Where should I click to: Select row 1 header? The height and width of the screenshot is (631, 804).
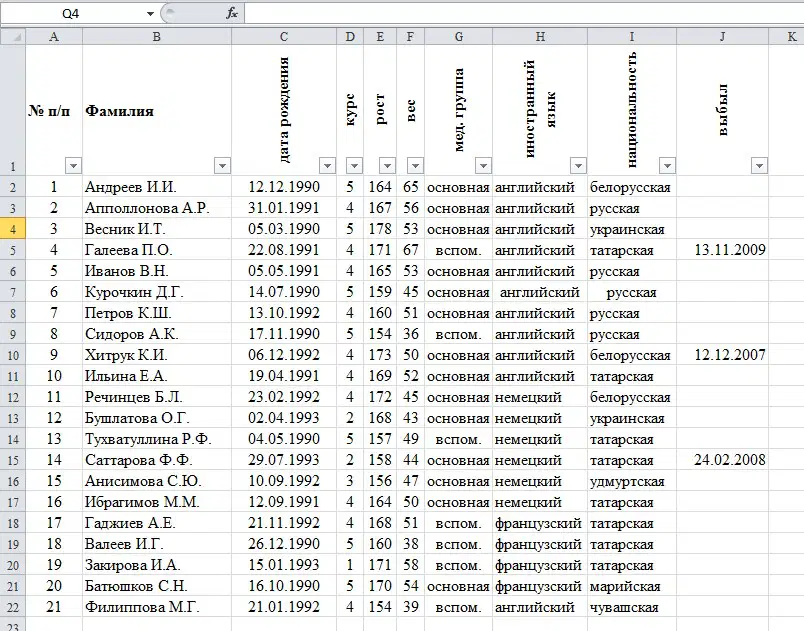pyautogui.click(x=13, y=110)
